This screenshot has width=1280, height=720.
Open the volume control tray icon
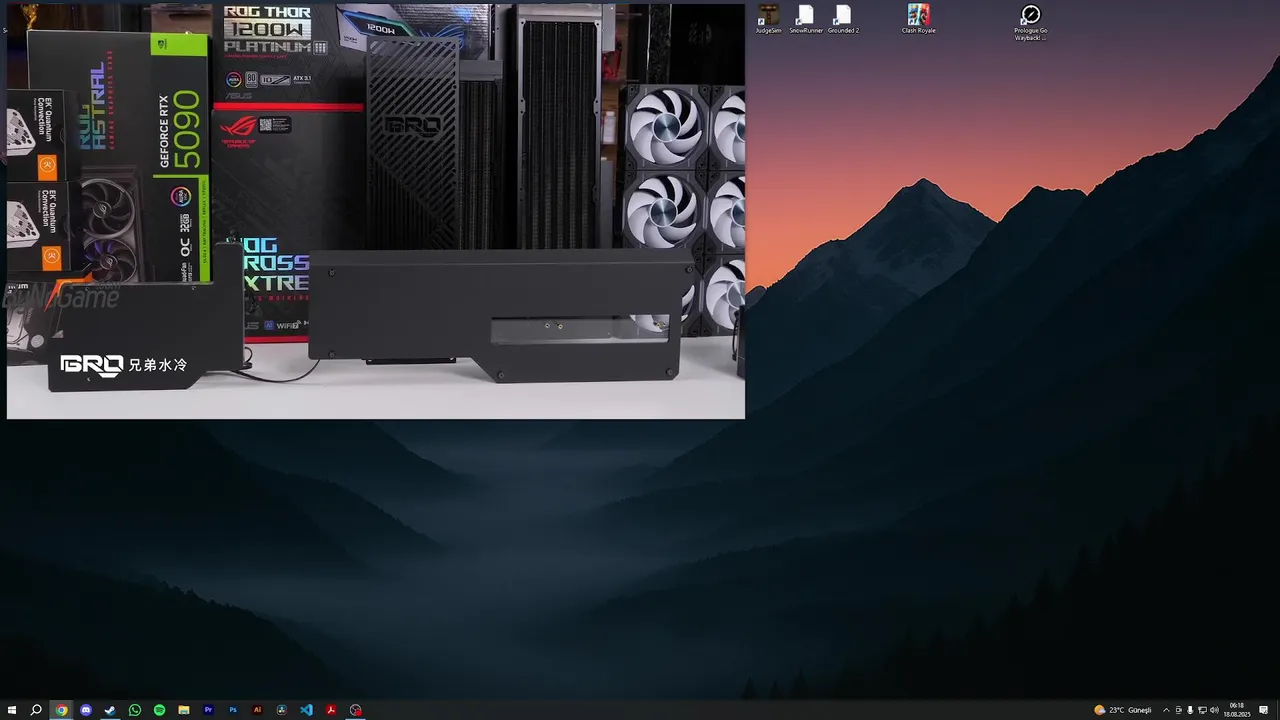[x=1214, y=710]
